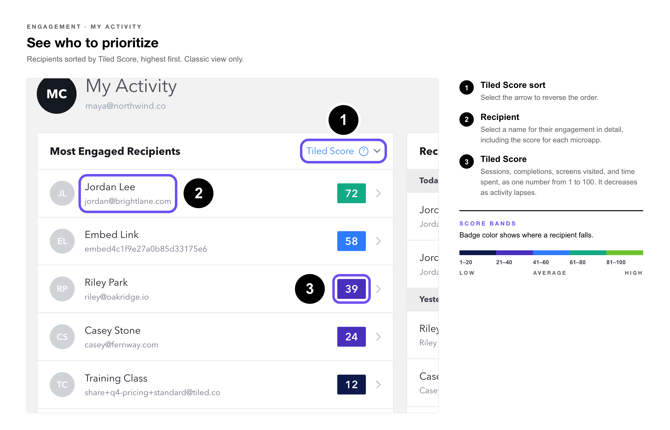Click the 72 score badge
Image resolution: width=670 pixels, height=430 pixels.
tap(351, 193)
